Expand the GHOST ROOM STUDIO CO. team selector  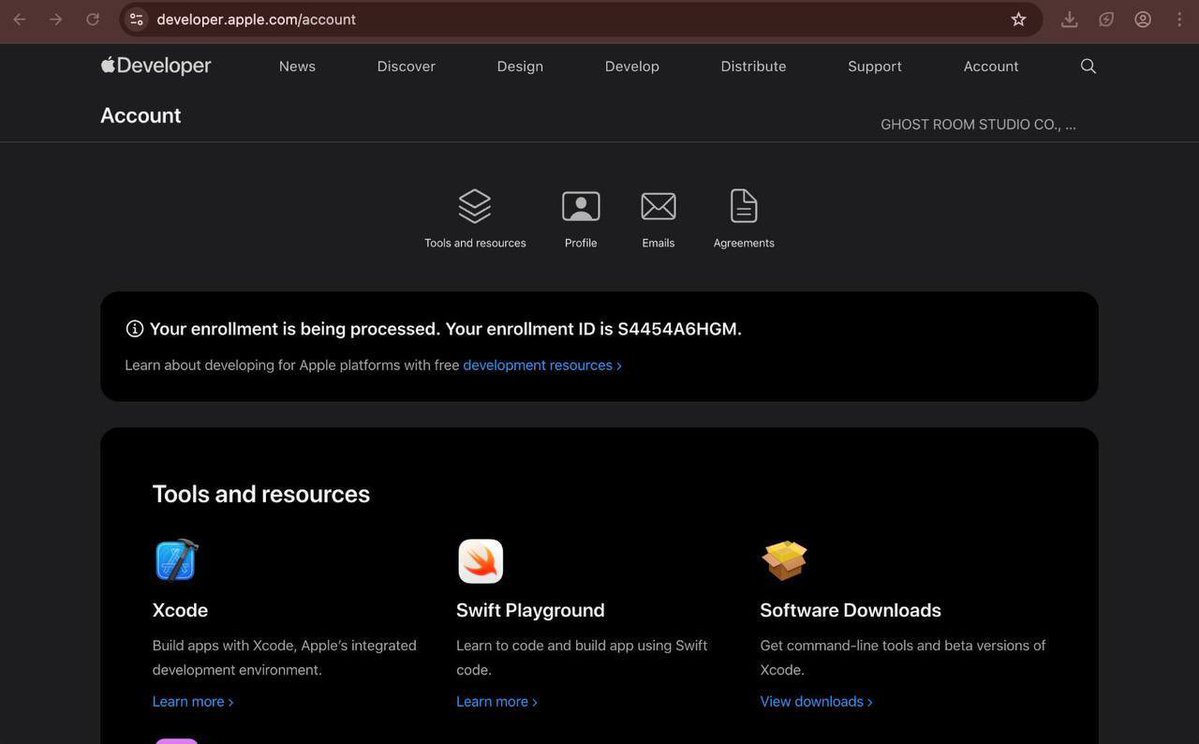coord(978,125)
